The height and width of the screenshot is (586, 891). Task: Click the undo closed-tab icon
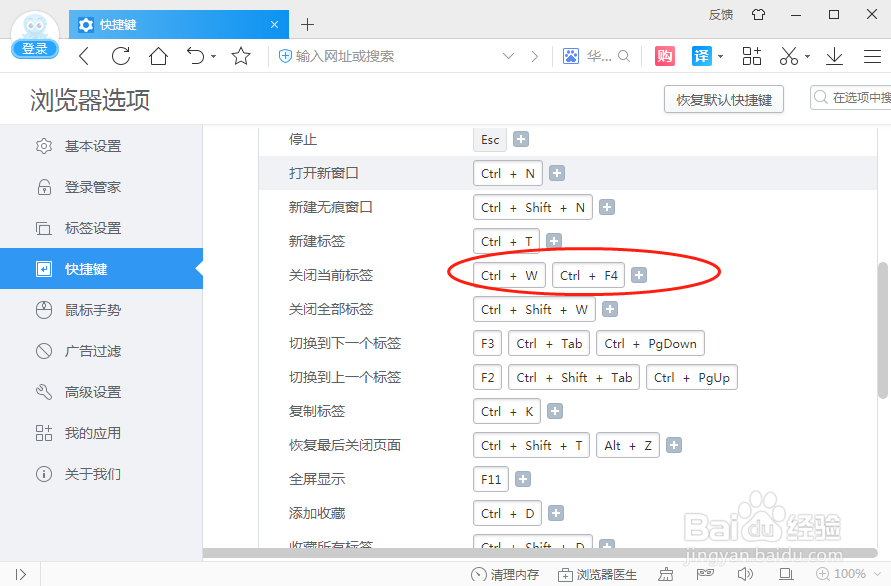pyautogui.click(x=195, y=56)
